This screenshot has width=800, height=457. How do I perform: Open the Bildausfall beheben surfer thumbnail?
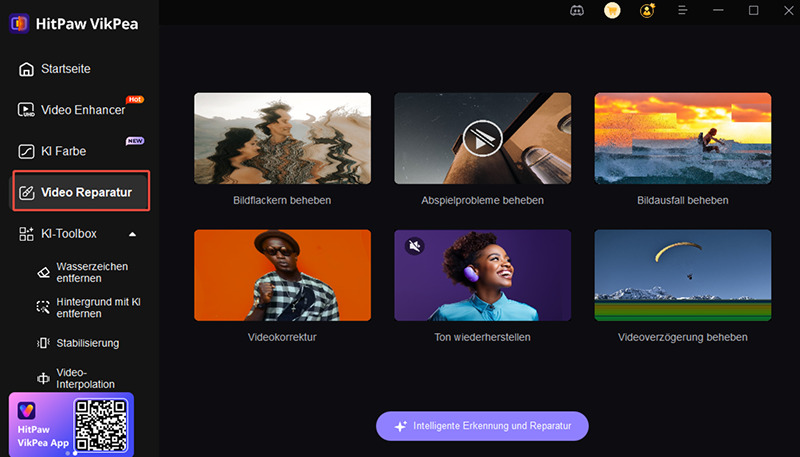point(683,138)
